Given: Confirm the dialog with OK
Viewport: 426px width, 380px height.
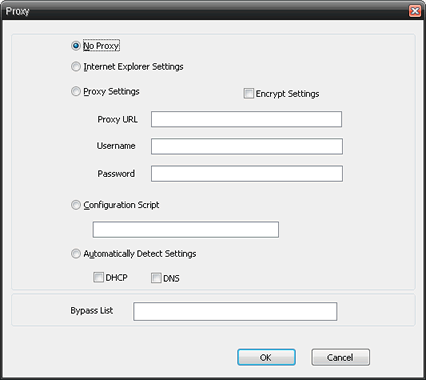Looking at the screenshot, I should pos(266,357).
